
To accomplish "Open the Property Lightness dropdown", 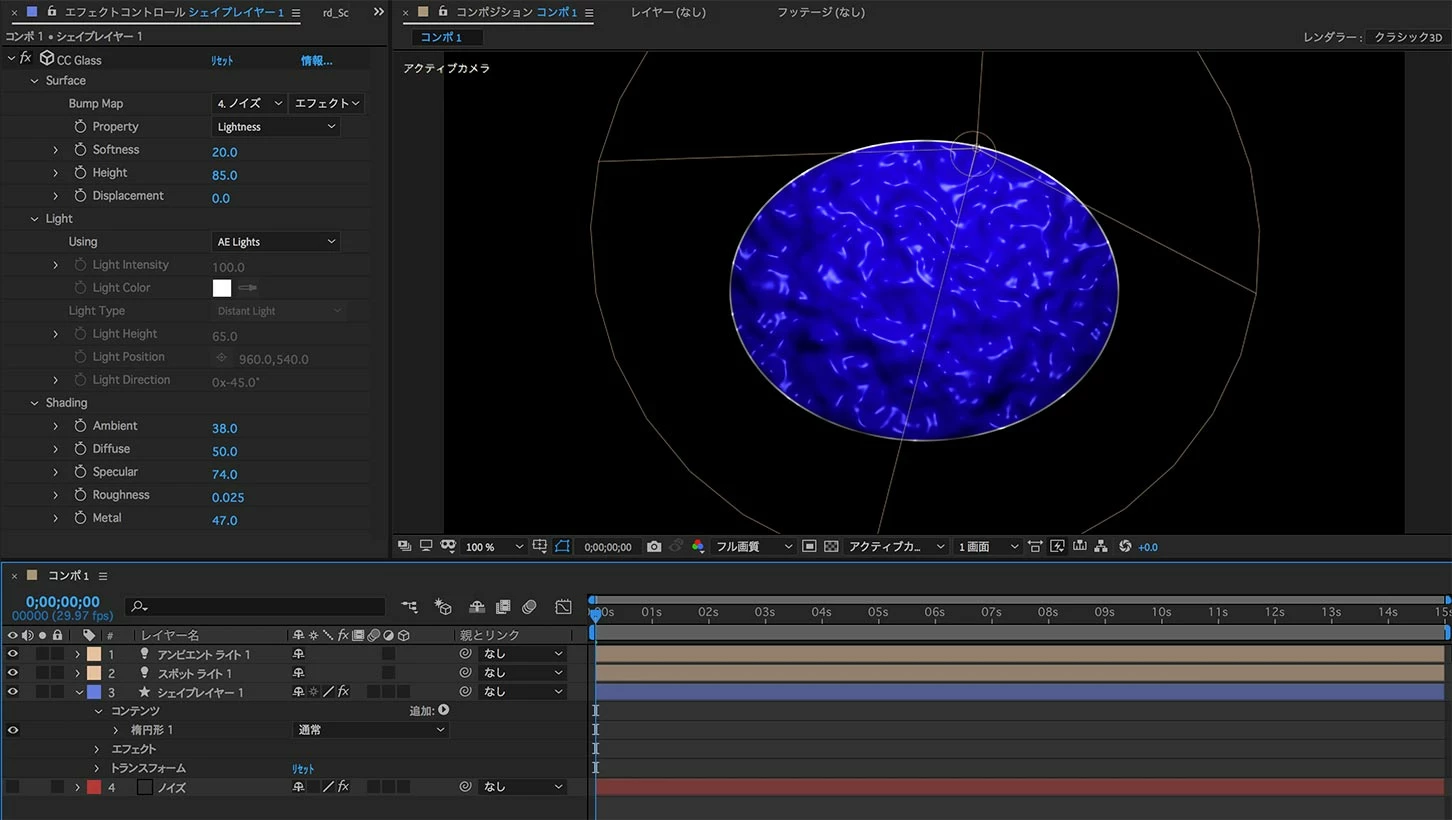I will click(x=276, y=127).
